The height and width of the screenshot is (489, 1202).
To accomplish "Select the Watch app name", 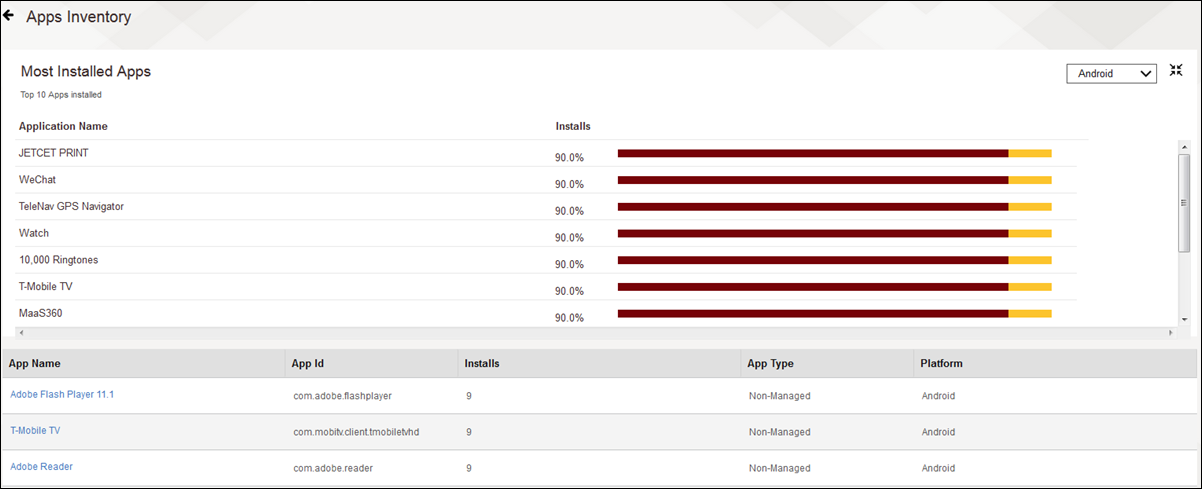I will tap(34, 233).
